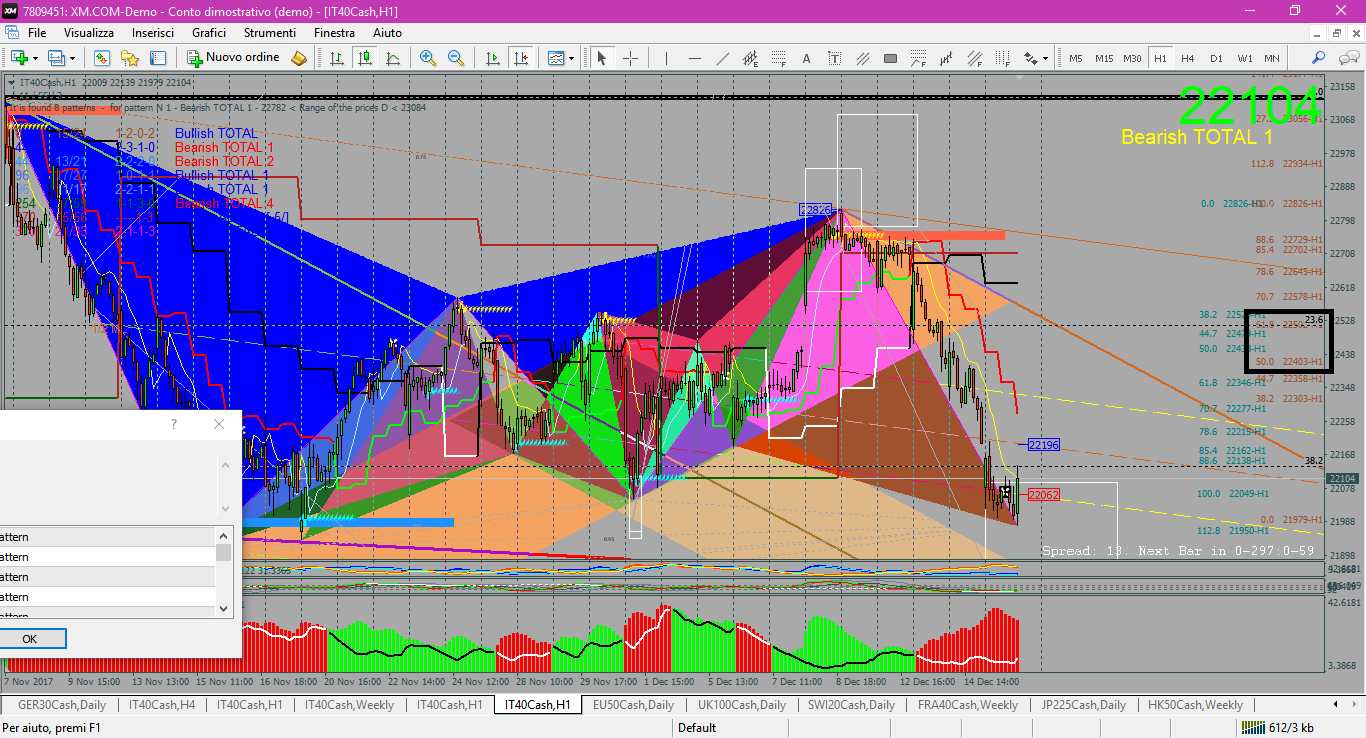Select the trendline drawing tool
Image resolution: width=1366 pixels, height=738 pixels.
tap(723, 58)
